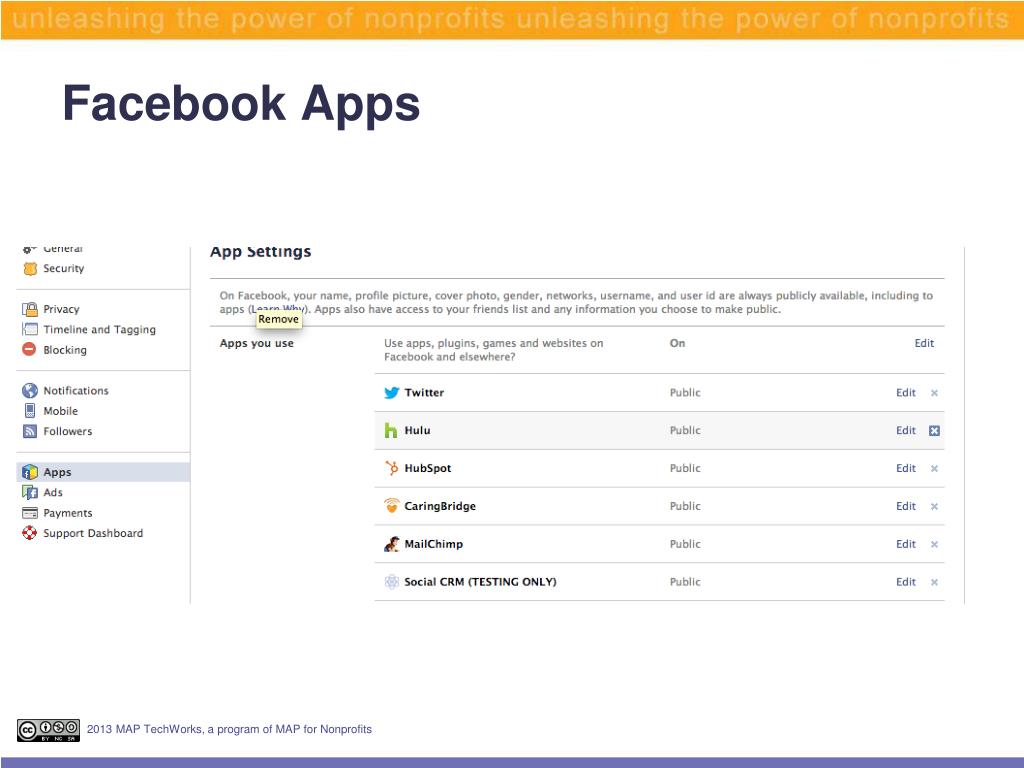Click the Notifications globe icon
Image resolution: width=1024 pixels, height=768 pixels.
point(30,391)
